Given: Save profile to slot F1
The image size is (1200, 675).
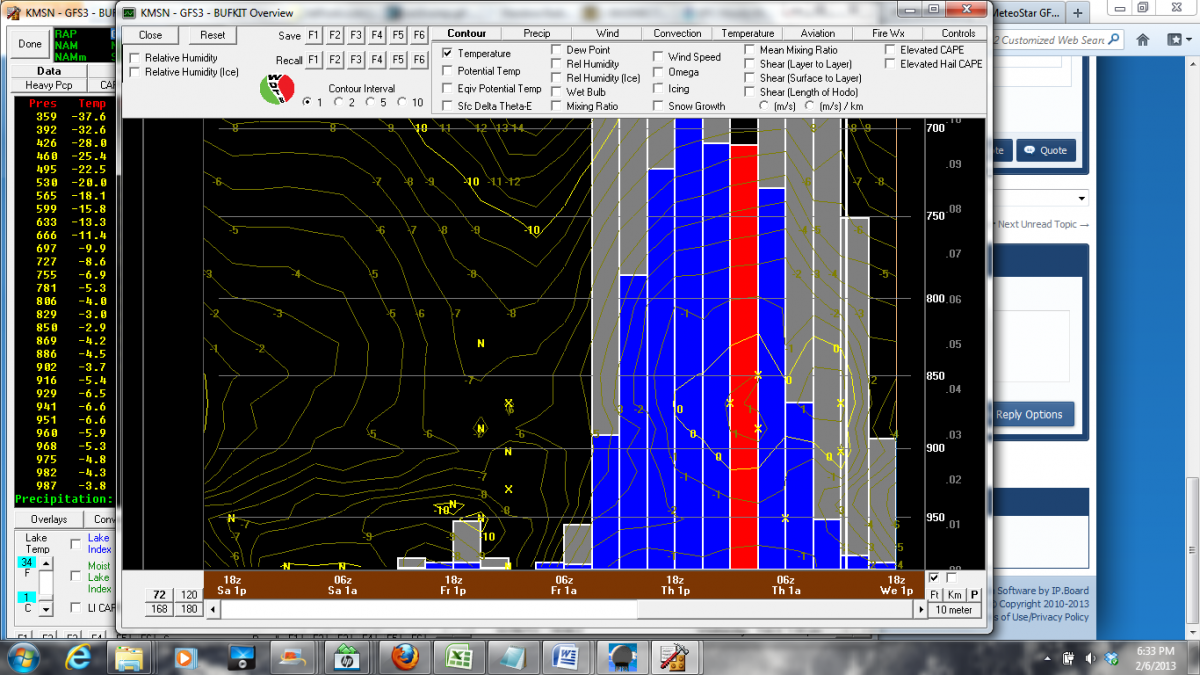Looking at the screenshot, I should point(314,35).
